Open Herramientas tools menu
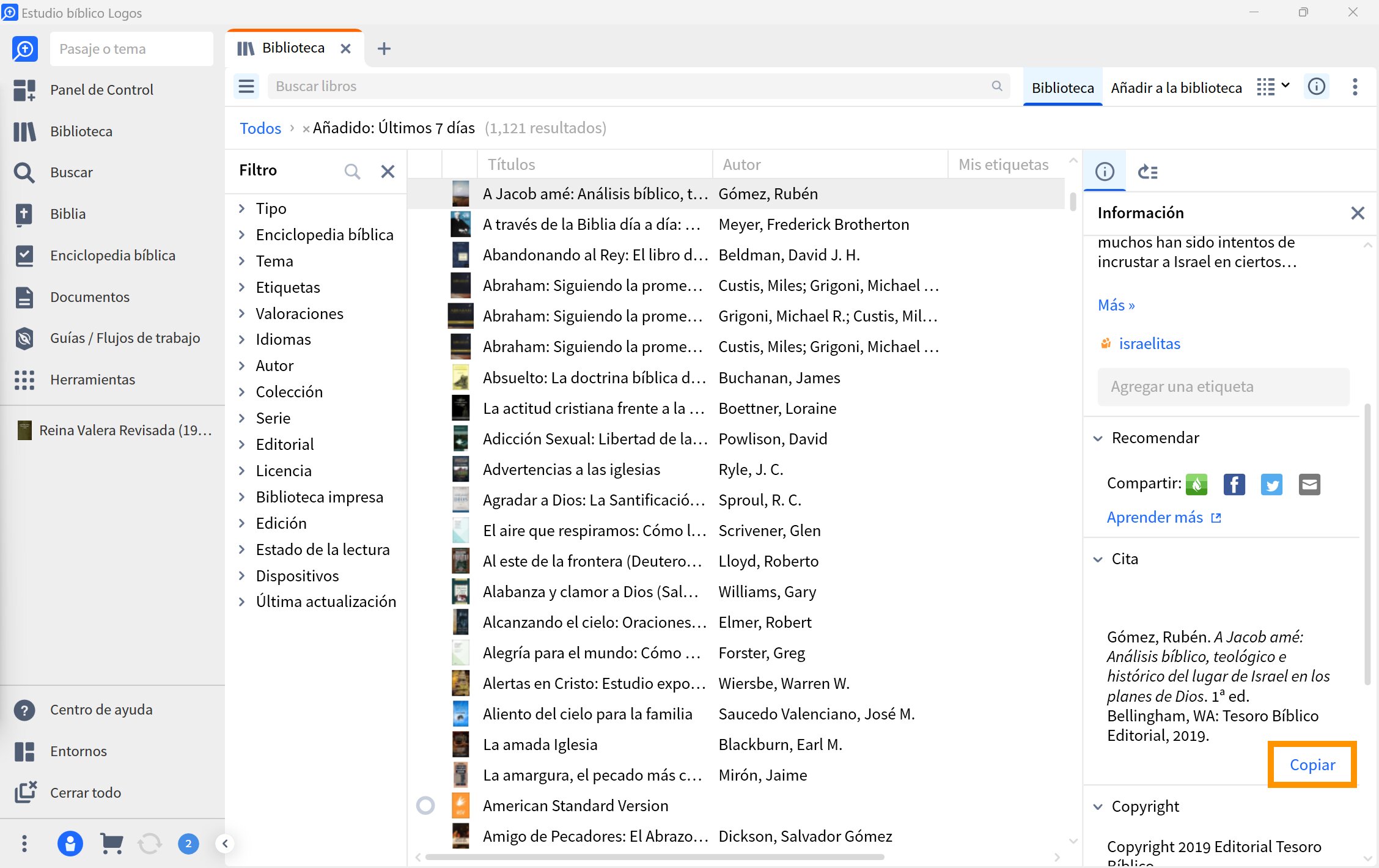The width and height of the screenshot is (1379, 868). (x=75, y=380)
